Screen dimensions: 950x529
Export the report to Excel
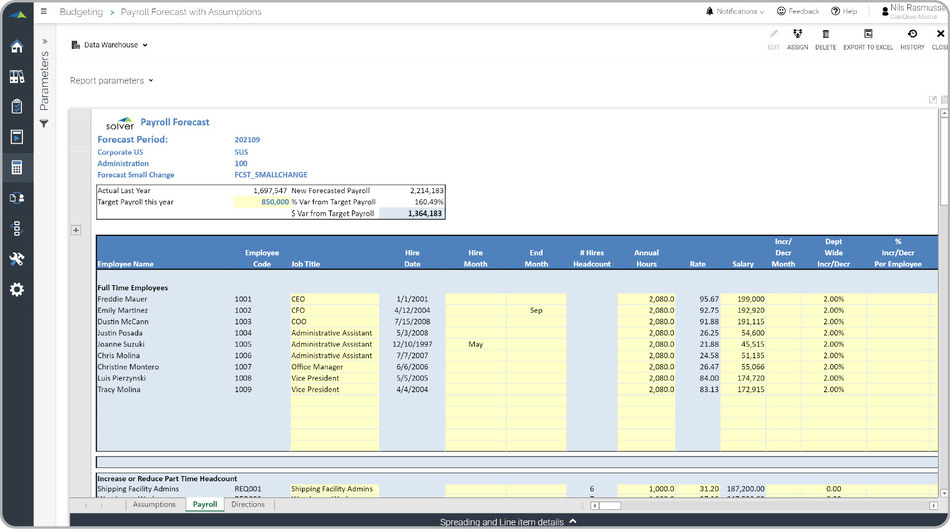[867, 39]
